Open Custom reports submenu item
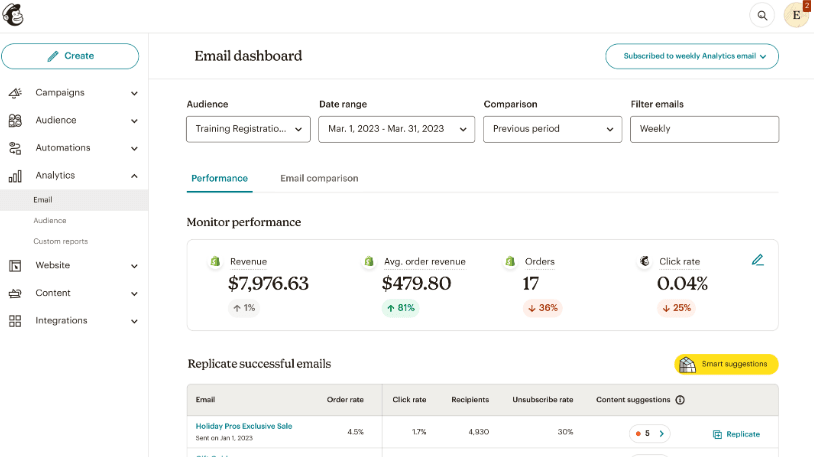 point(61,241)
